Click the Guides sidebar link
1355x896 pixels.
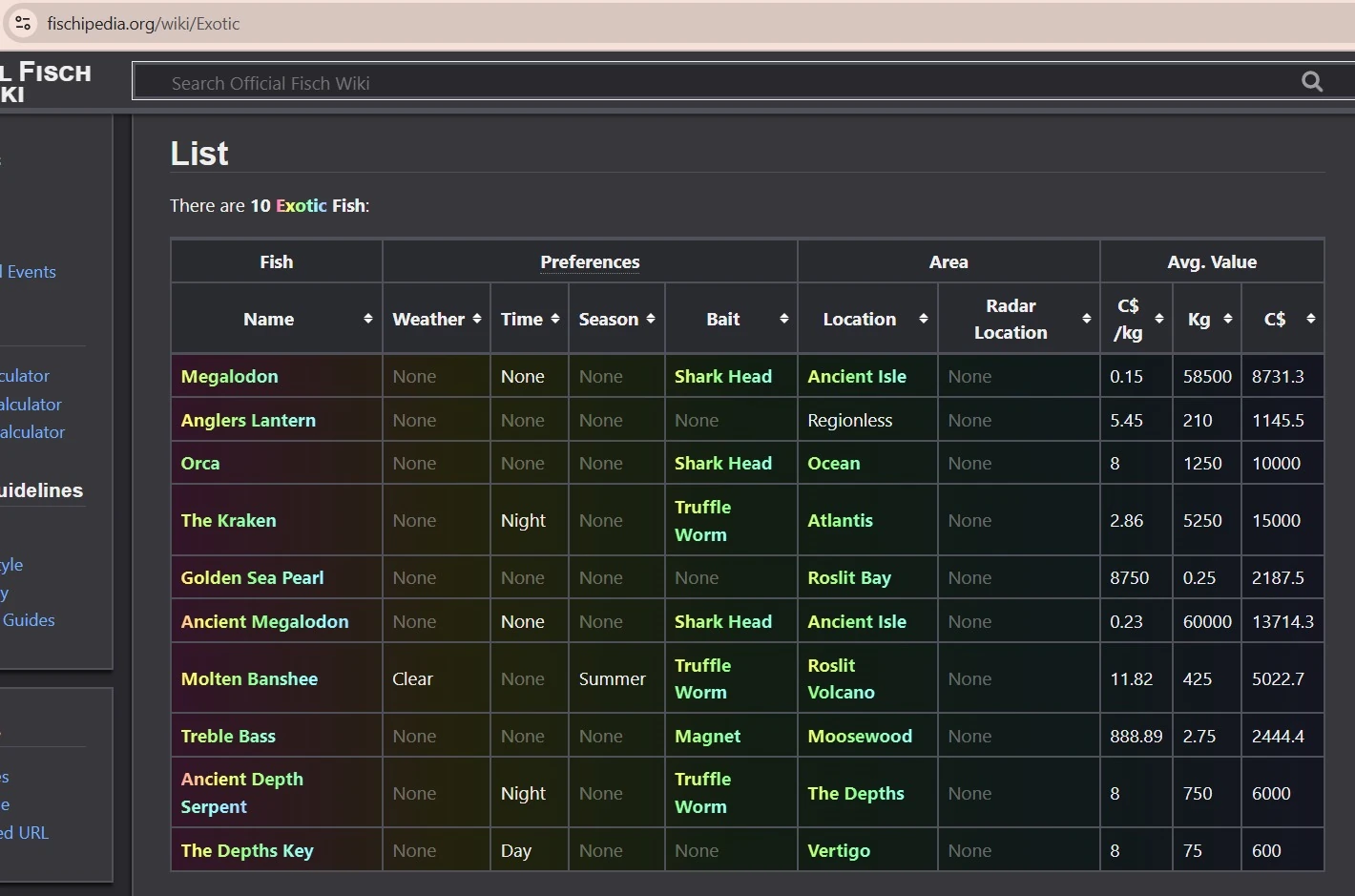pos(29,620)
